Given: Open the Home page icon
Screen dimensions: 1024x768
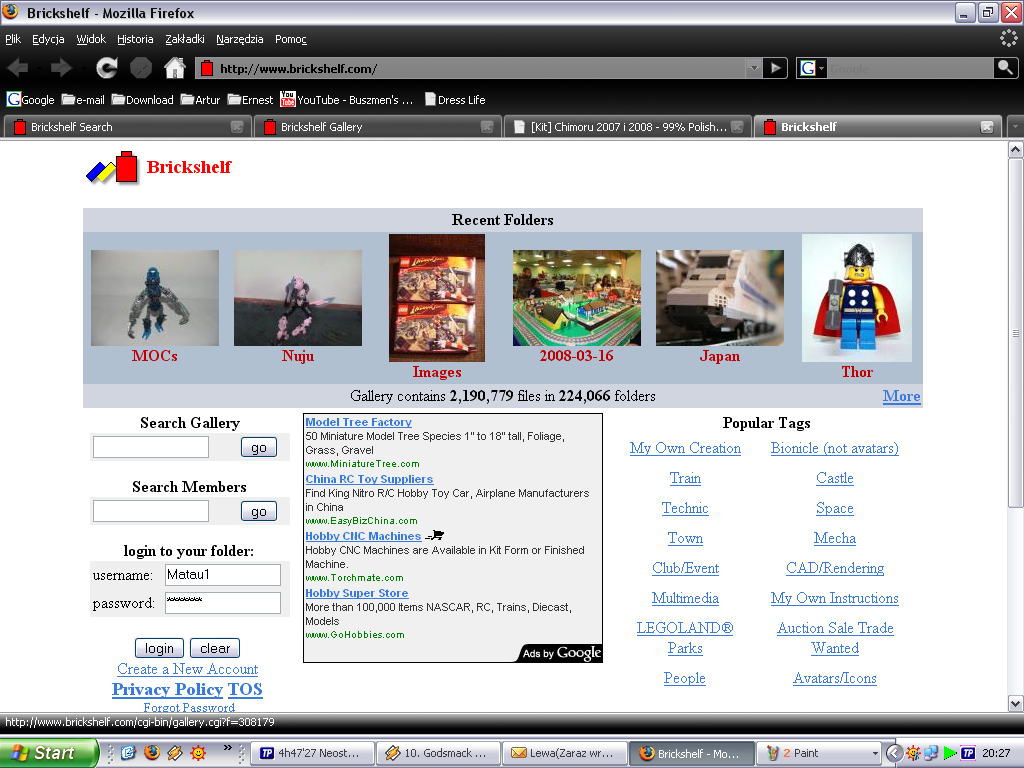Looking at the screenshot, I should click(174, 67).
